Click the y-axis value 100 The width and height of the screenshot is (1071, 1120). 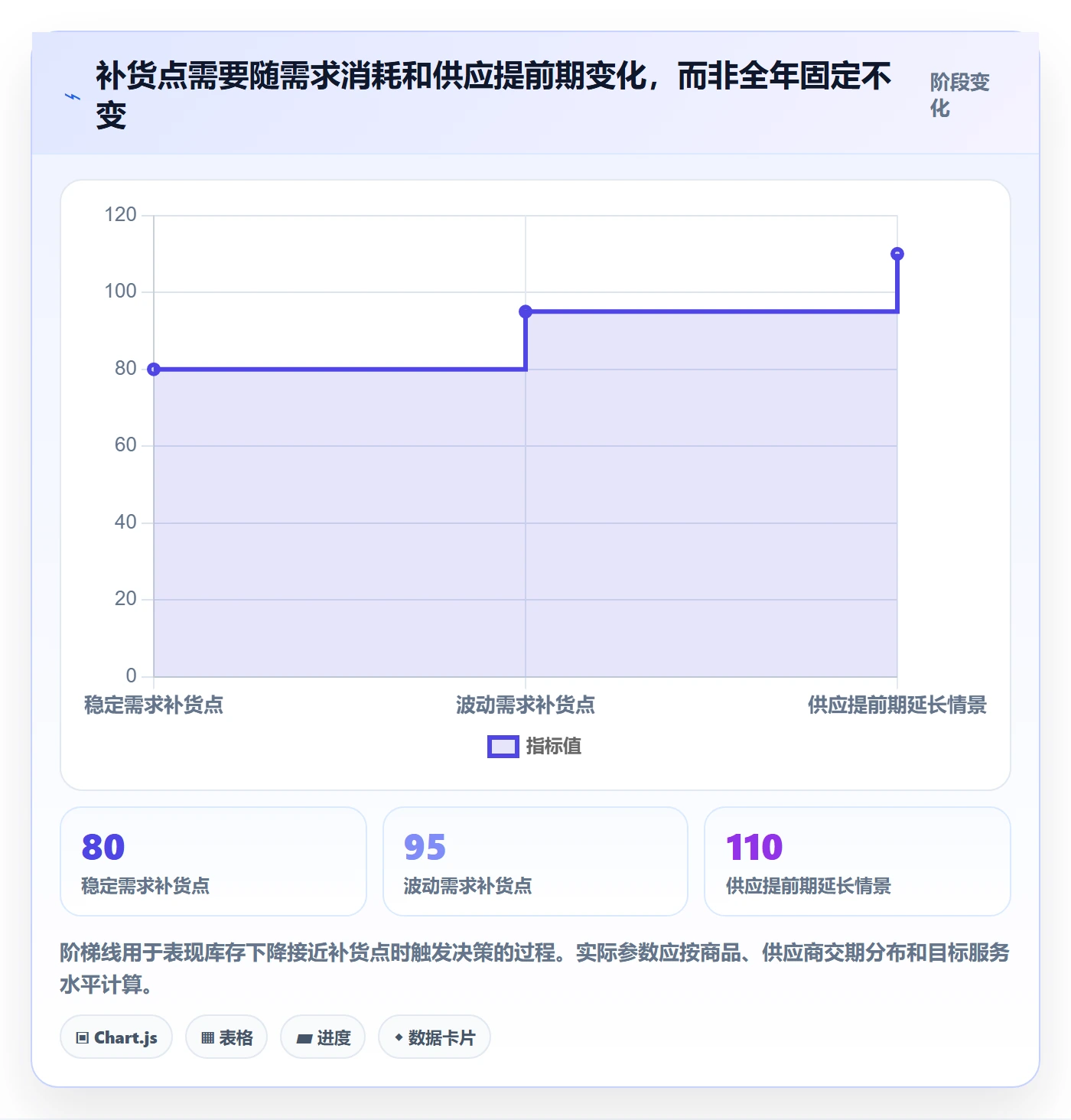click(121, 291)
